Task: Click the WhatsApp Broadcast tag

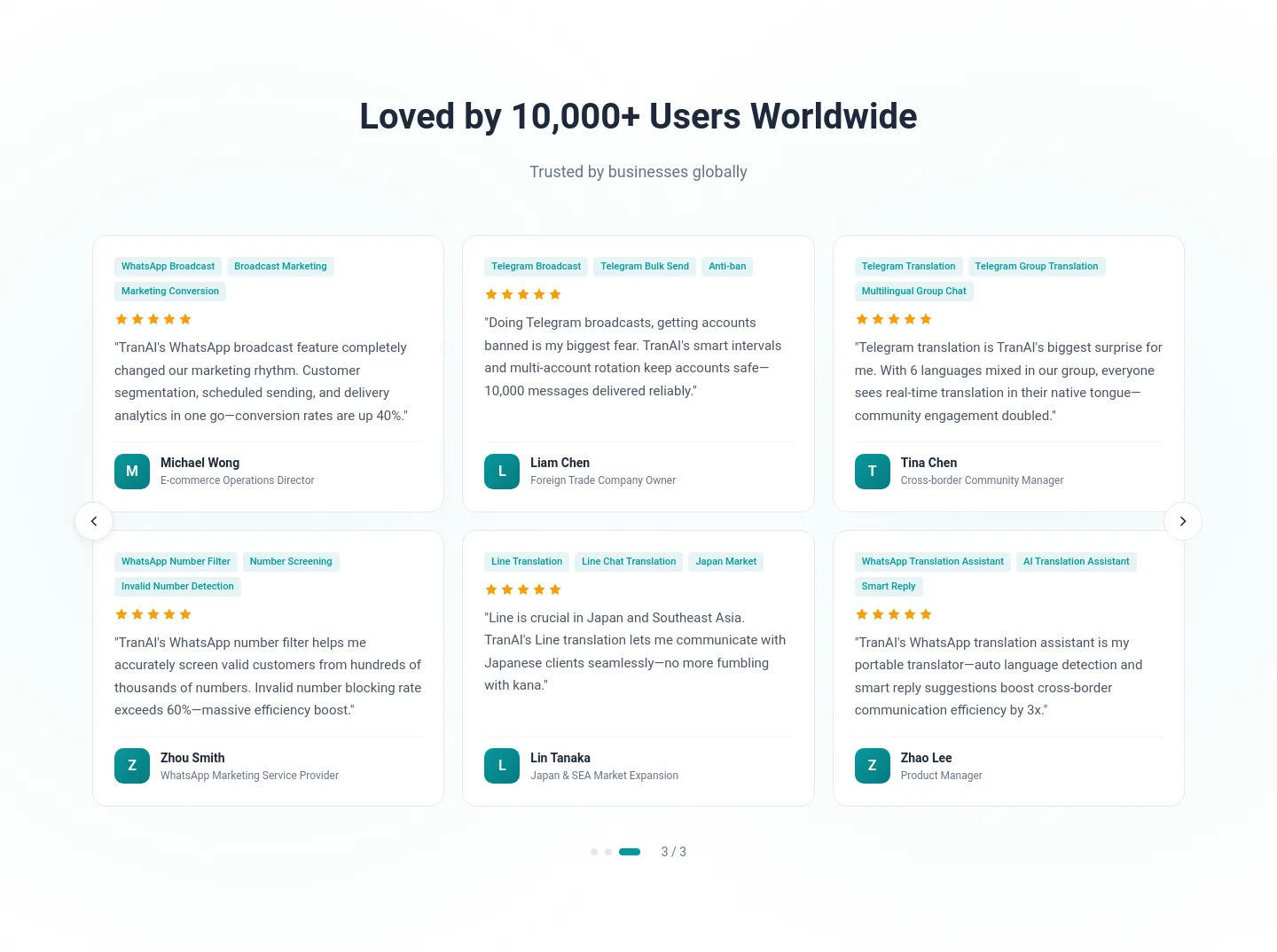Action: pos(168,266)
